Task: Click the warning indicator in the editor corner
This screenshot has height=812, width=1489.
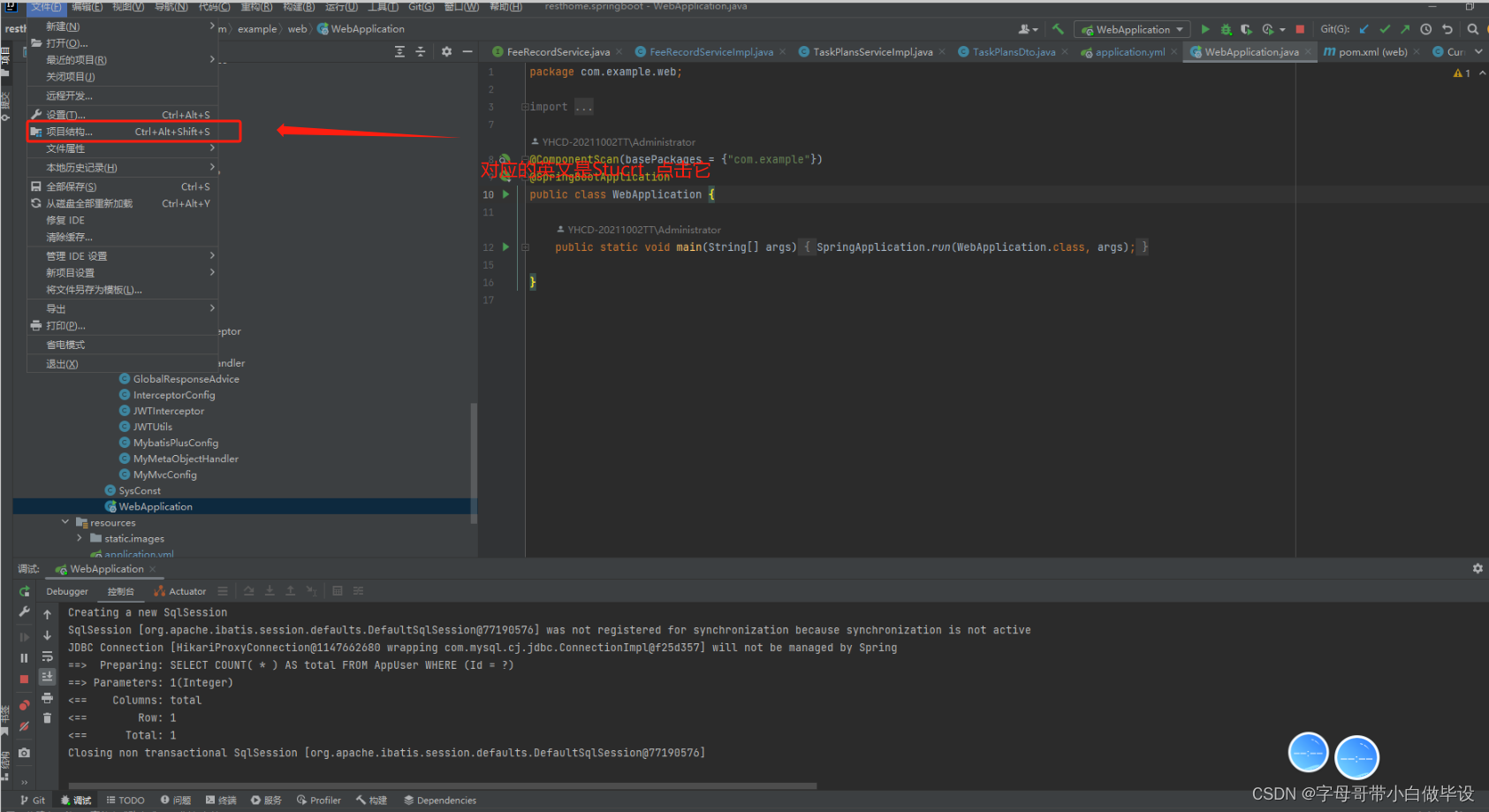Action: coord(1462,73)
